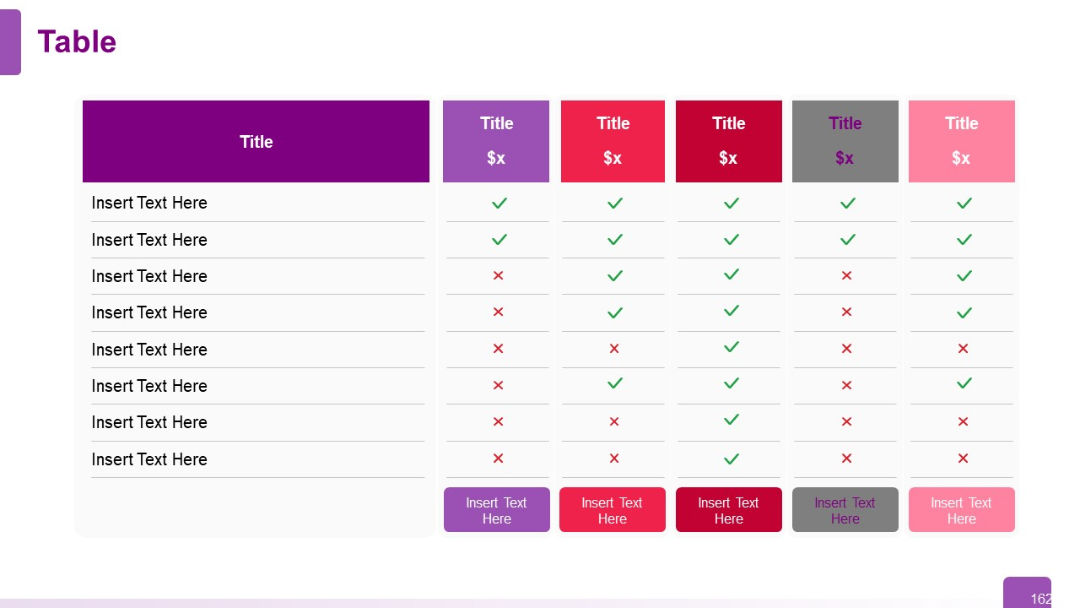Select the bright red column checkmark, sixth row

615,384
